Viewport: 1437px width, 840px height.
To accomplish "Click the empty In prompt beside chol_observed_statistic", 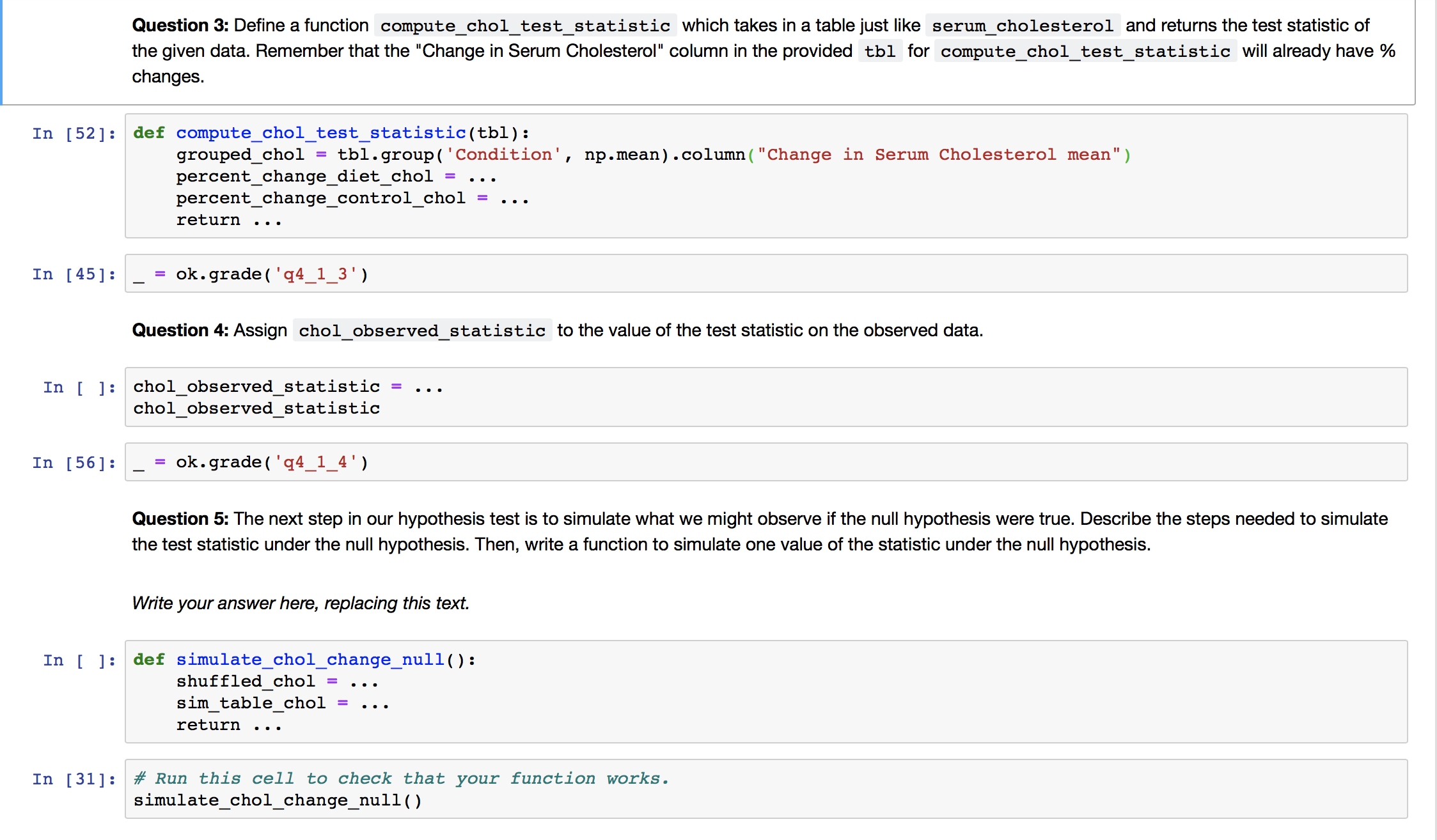I will tap(79, 387).
